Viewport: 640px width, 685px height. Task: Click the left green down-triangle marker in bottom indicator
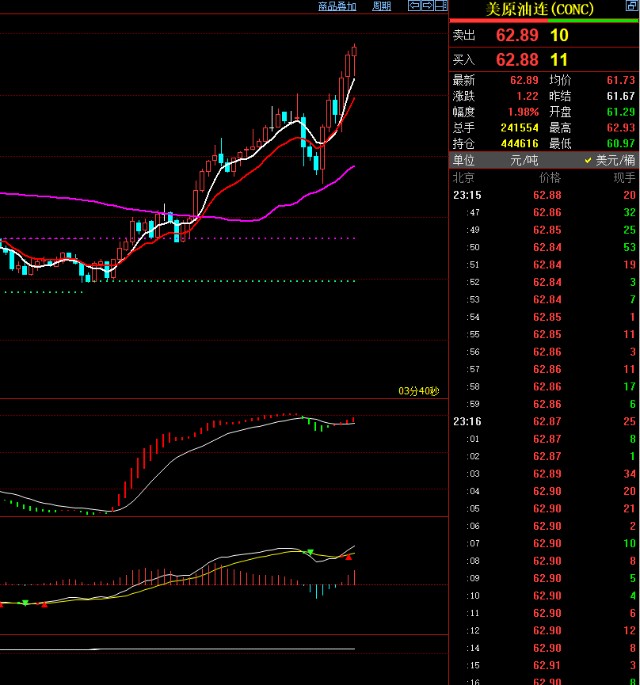[x=24, y=603]
